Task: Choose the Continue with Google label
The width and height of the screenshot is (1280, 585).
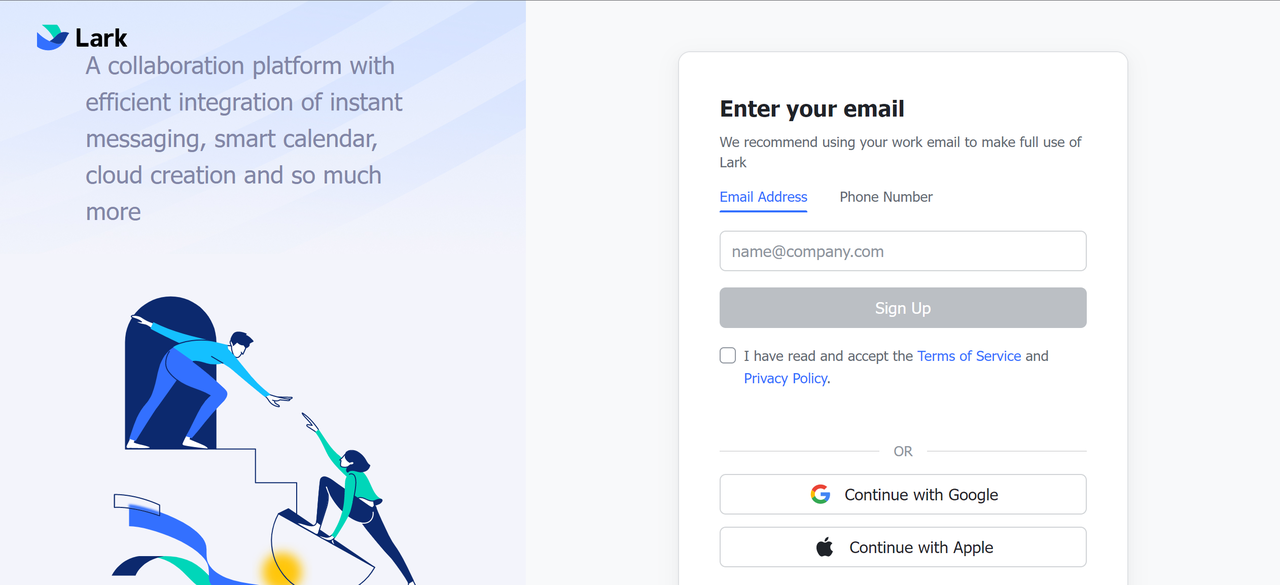Action: [x=921, y=494]
